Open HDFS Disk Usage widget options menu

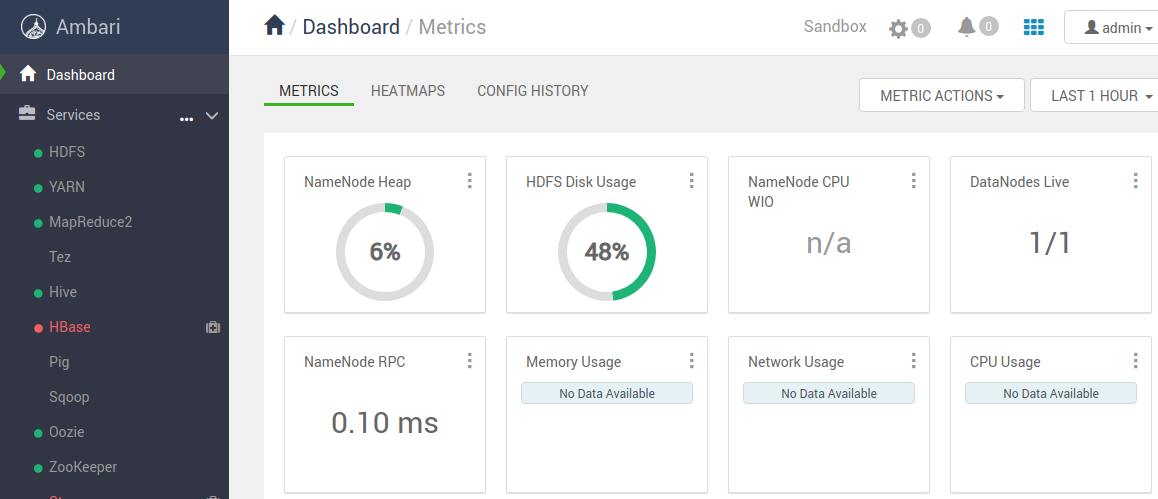tap(692, 181)
